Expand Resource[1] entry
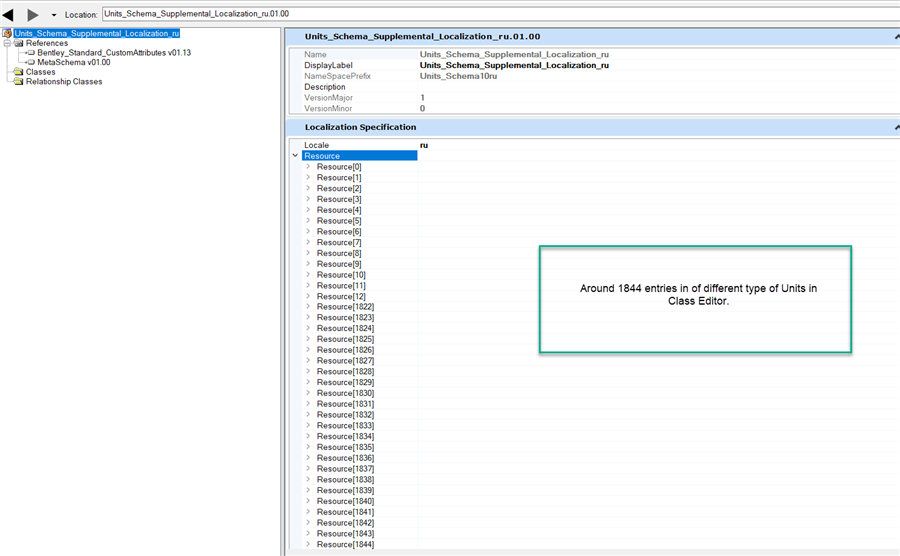The width and height of the screenshot is (900, 556). [x=308, y=177]
